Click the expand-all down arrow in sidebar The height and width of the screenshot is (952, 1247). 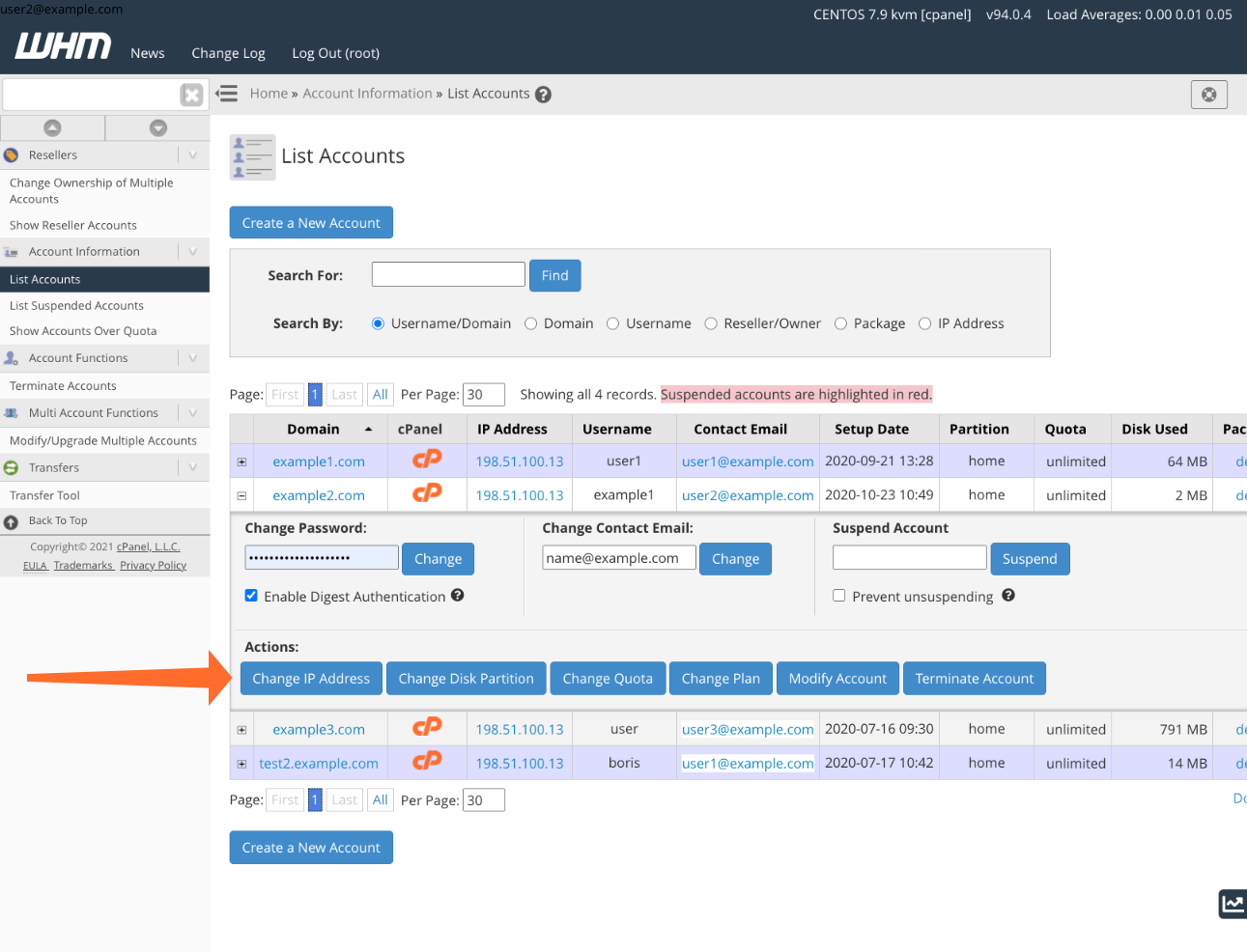[x=158, y=128]
